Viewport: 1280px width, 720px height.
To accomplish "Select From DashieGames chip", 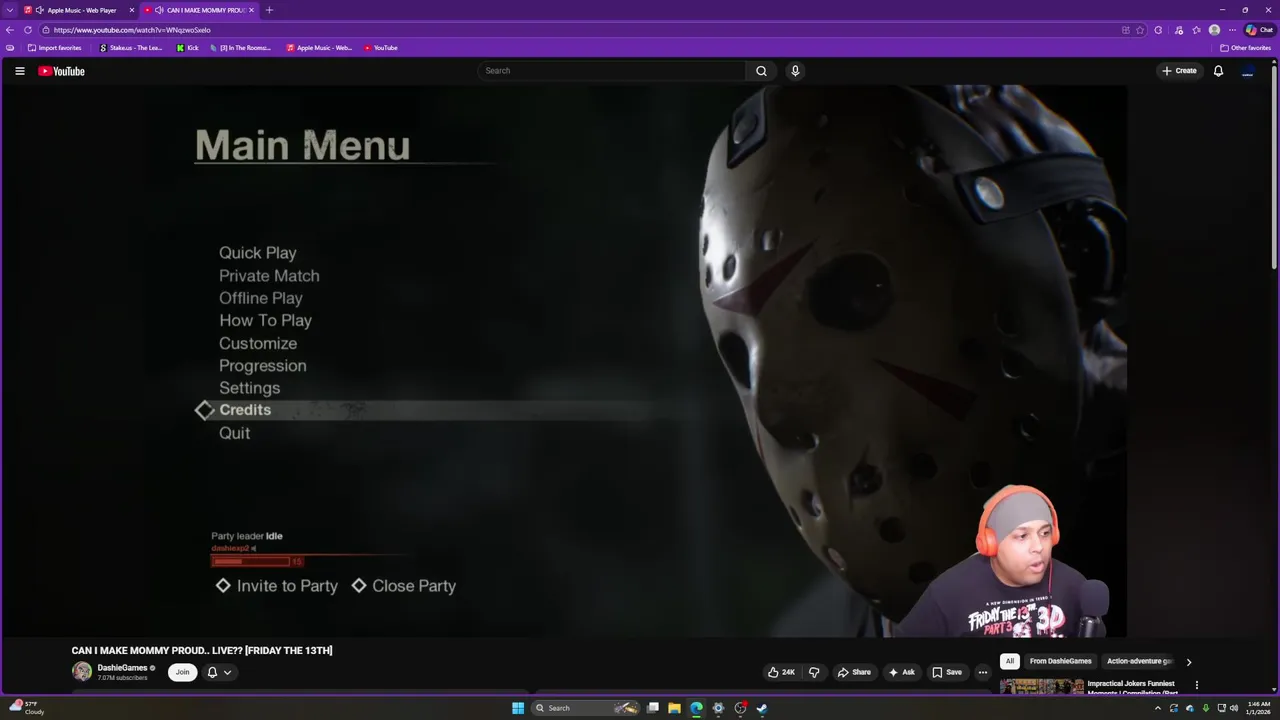I will 1060,661.
